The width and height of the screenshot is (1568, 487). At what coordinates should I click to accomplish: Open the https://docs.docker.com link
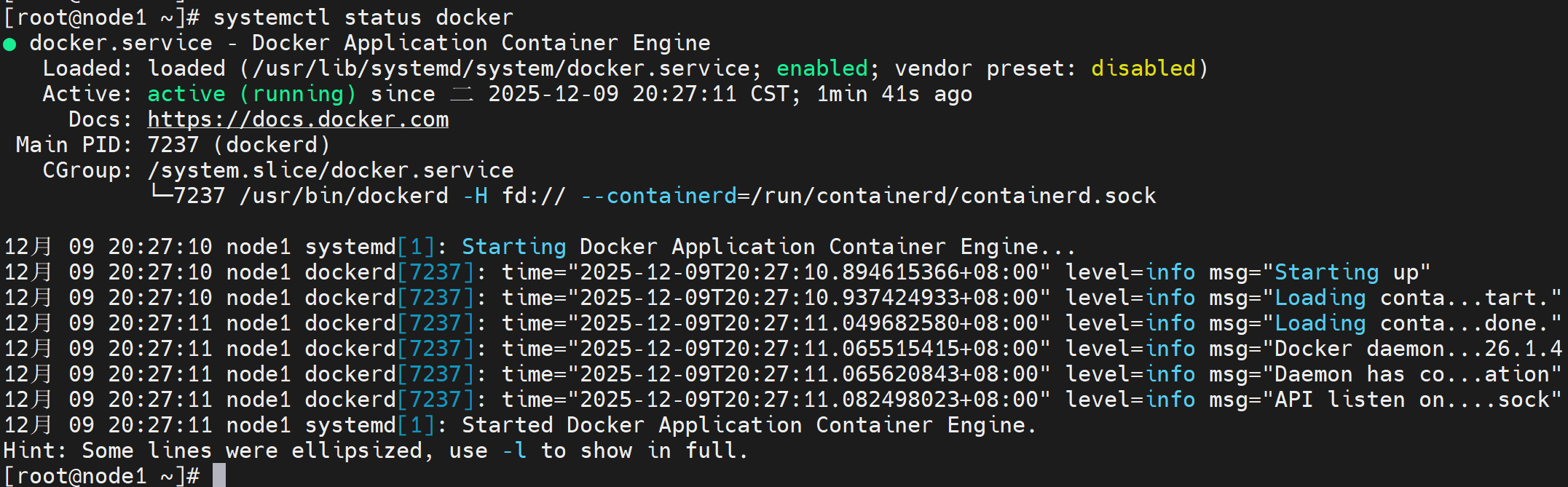[298, 119]
